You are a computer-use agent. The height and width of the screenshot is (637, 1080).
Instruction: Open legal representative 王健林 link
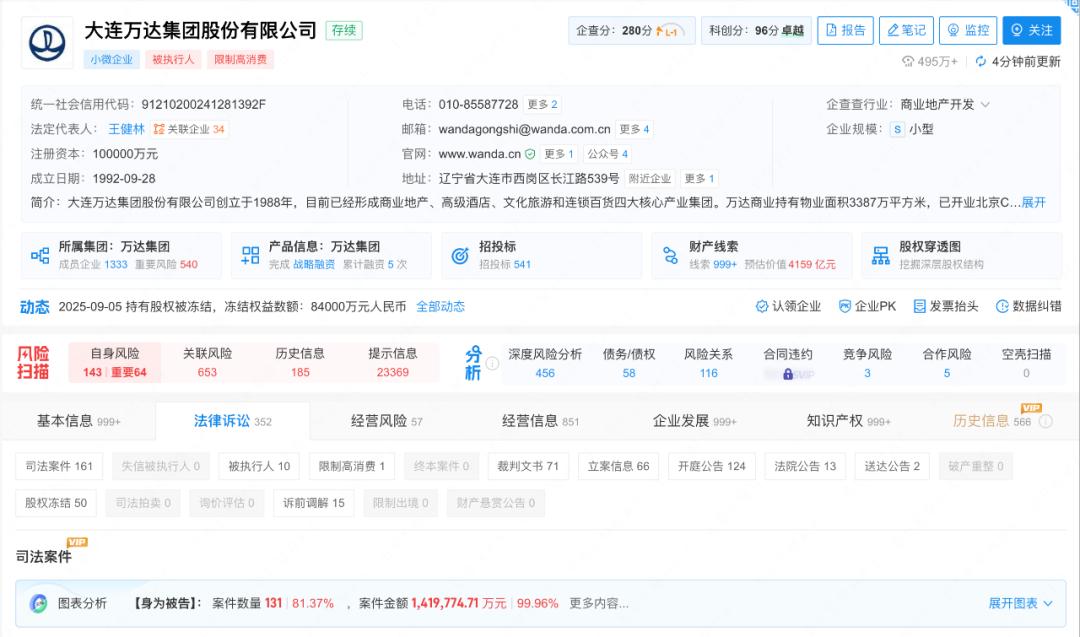[127, 129]
